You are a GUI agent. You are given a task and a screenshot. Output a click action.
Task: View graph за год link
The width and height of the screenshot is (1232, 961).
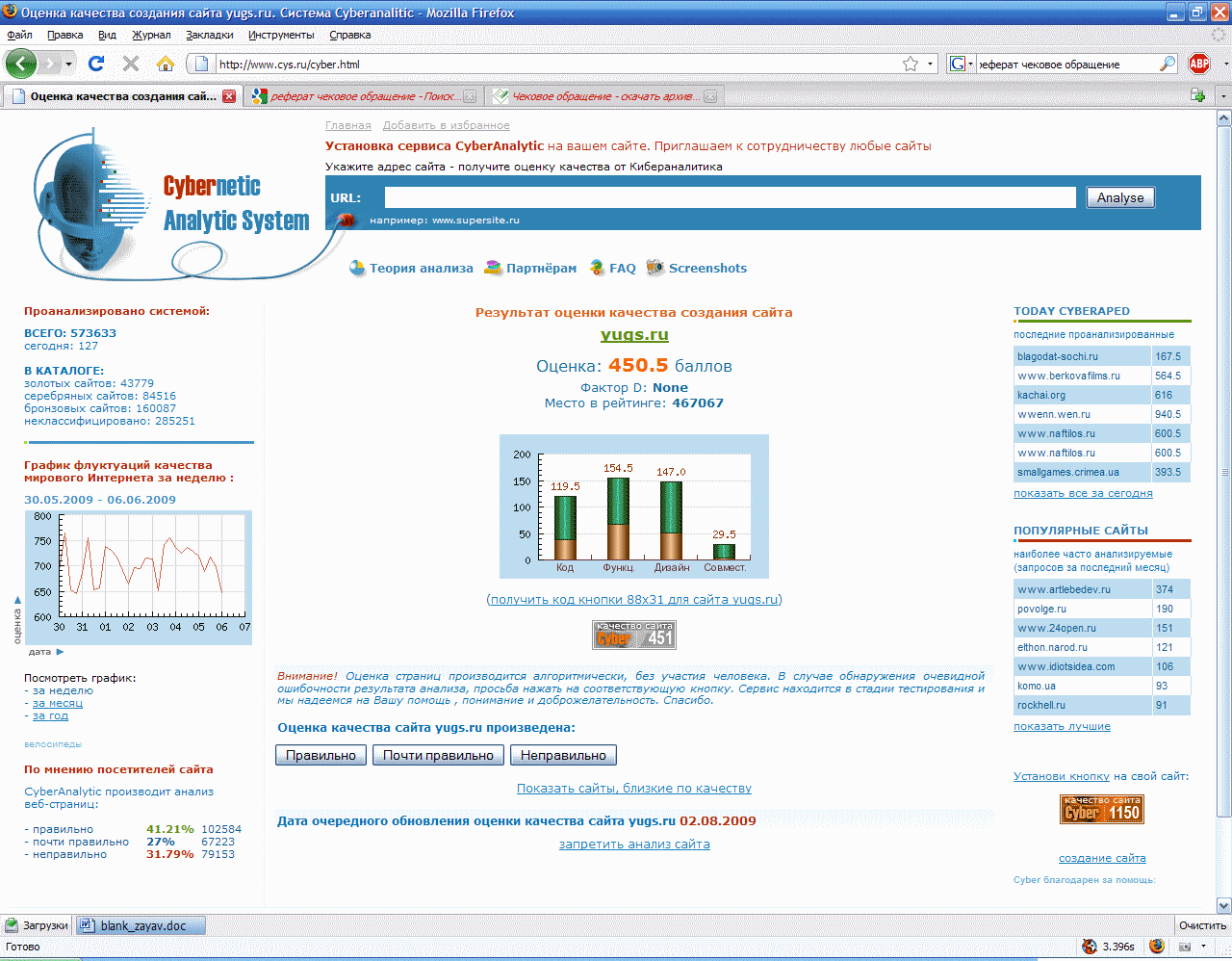point(50,716)
